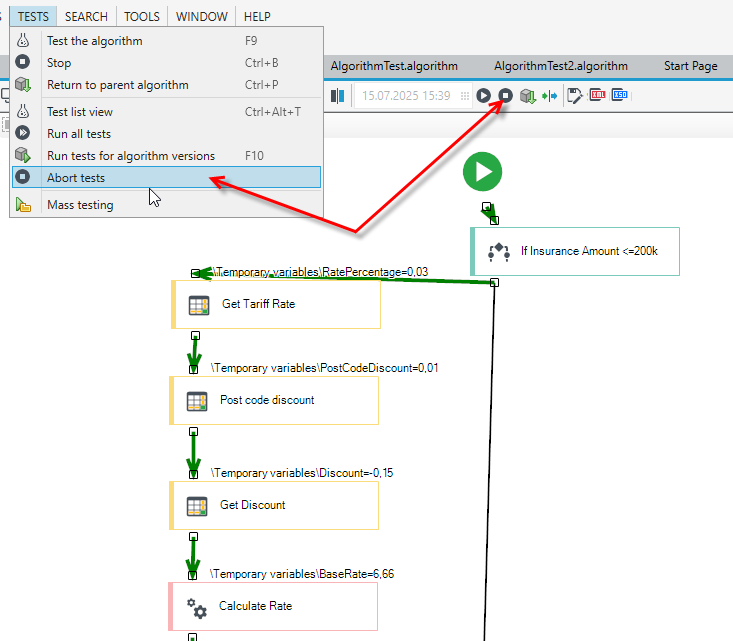
Task: Open the TOOLS menu
Action: tap(142, 17)
